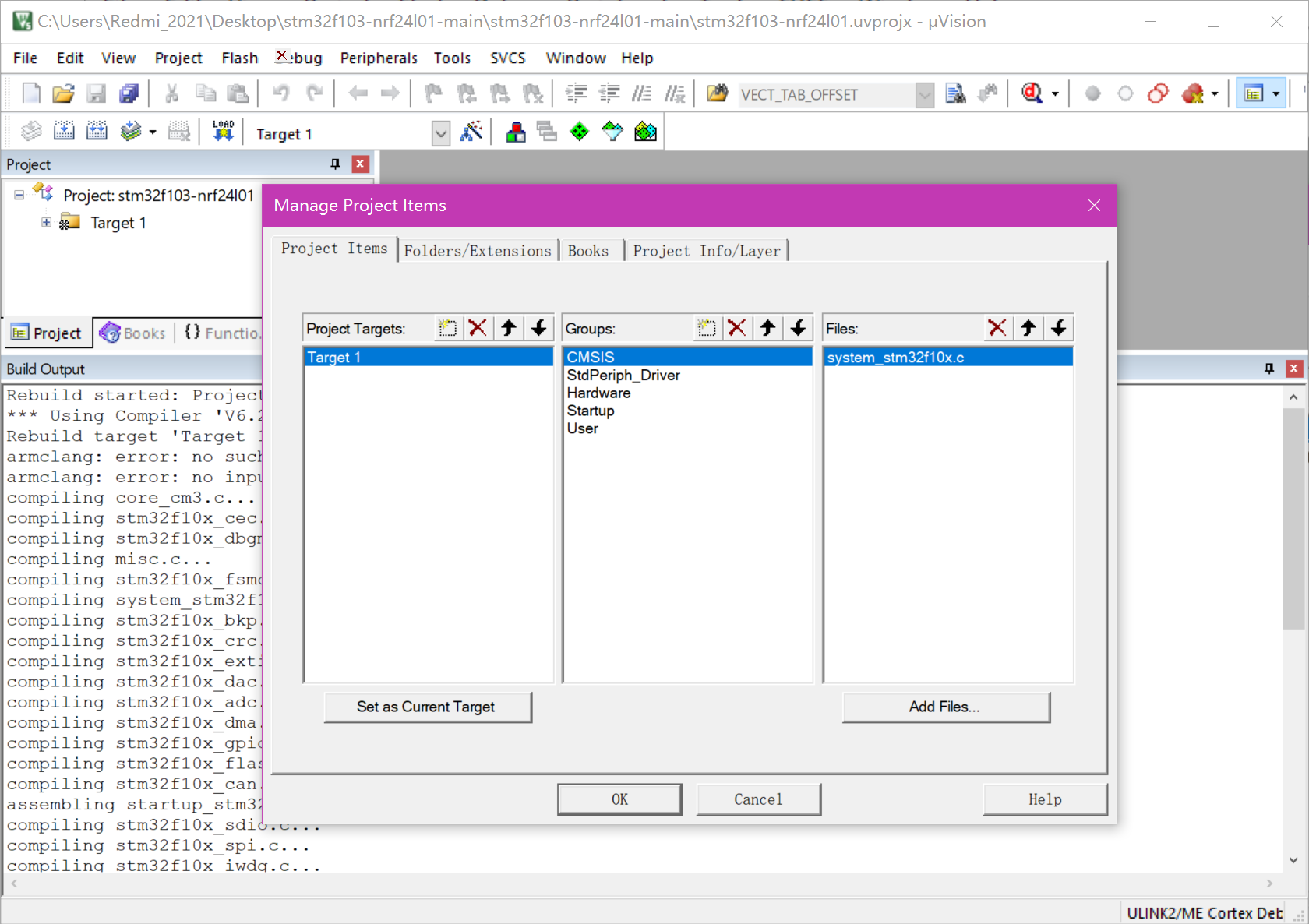Viewport: 1309px width, 924px height.
Task: Open the Target 1 selection dropdown
Action: pos(441,134)
